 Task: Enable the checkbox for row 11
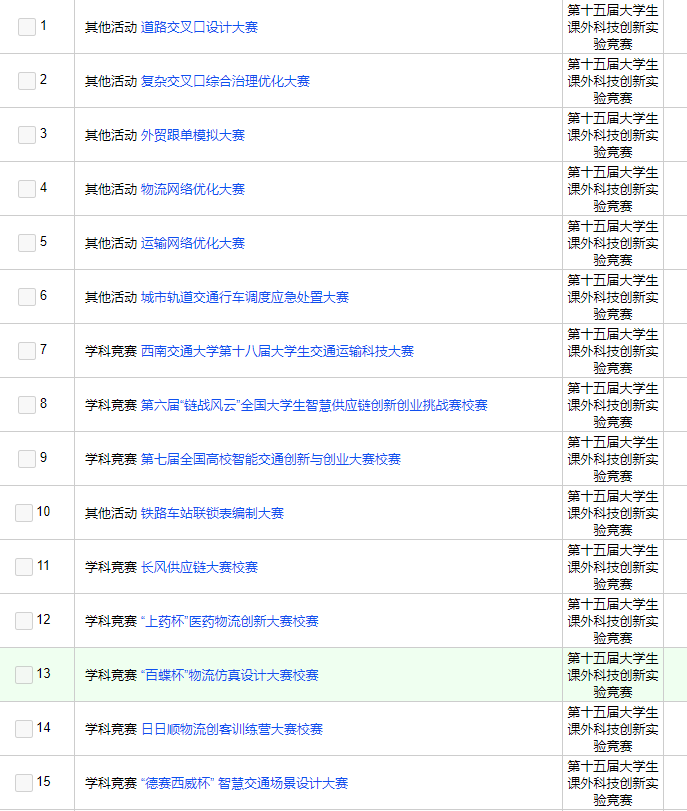[x=24, y=567]
